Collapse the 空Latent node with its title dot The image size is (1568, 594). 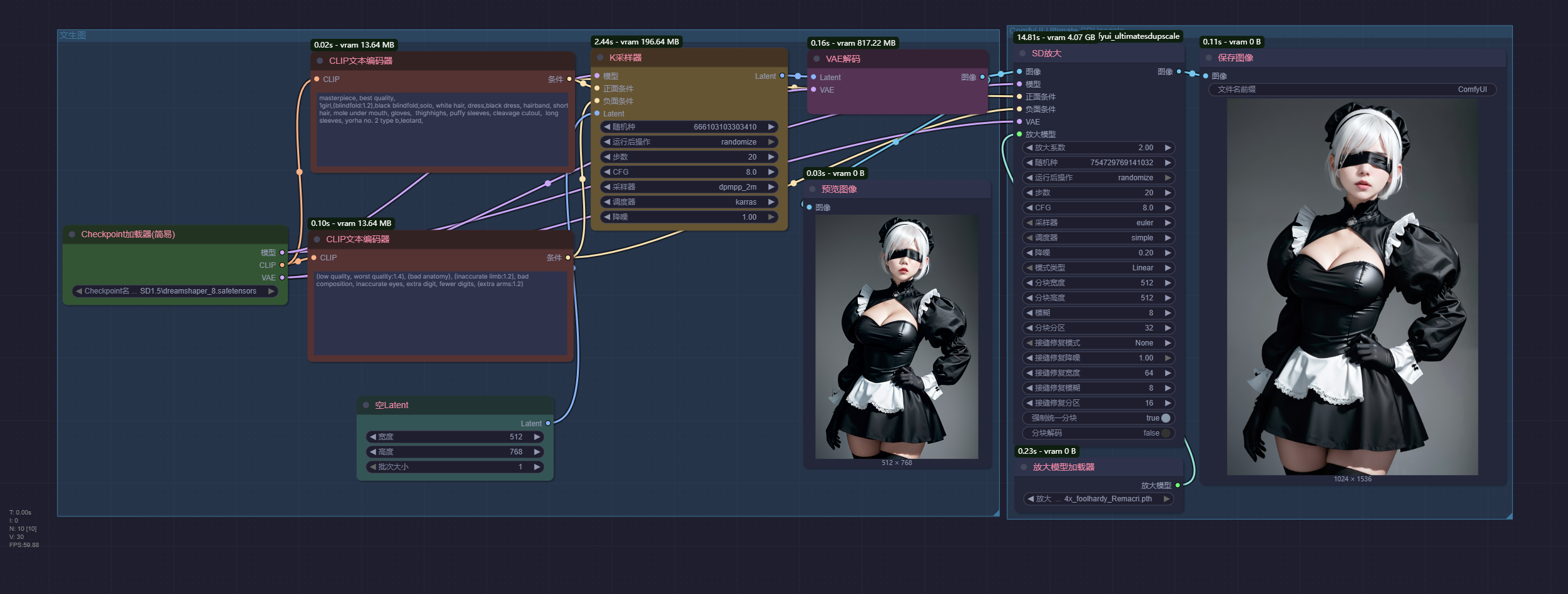click(x=366, y=405)
